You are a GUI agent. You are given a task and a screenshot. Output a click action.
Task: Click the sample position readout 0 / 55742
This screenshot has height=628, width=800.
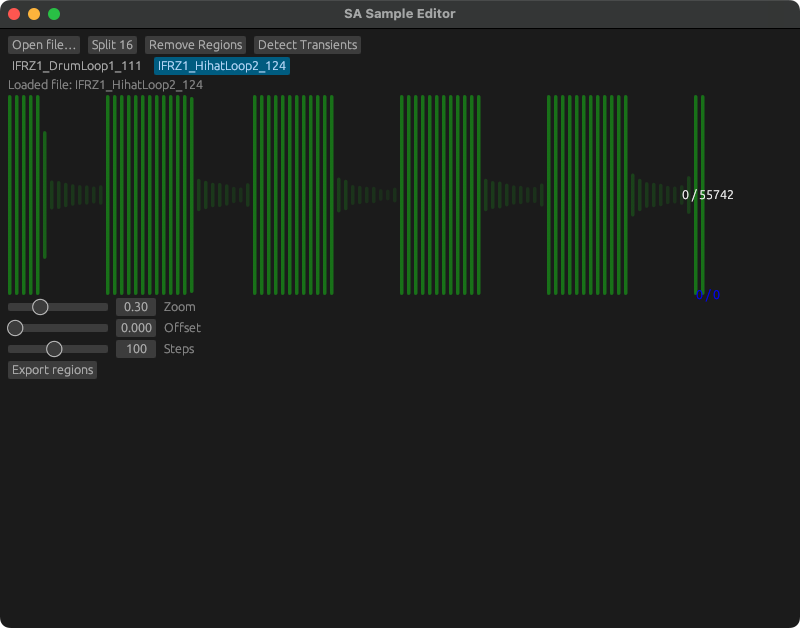[708, 195]
